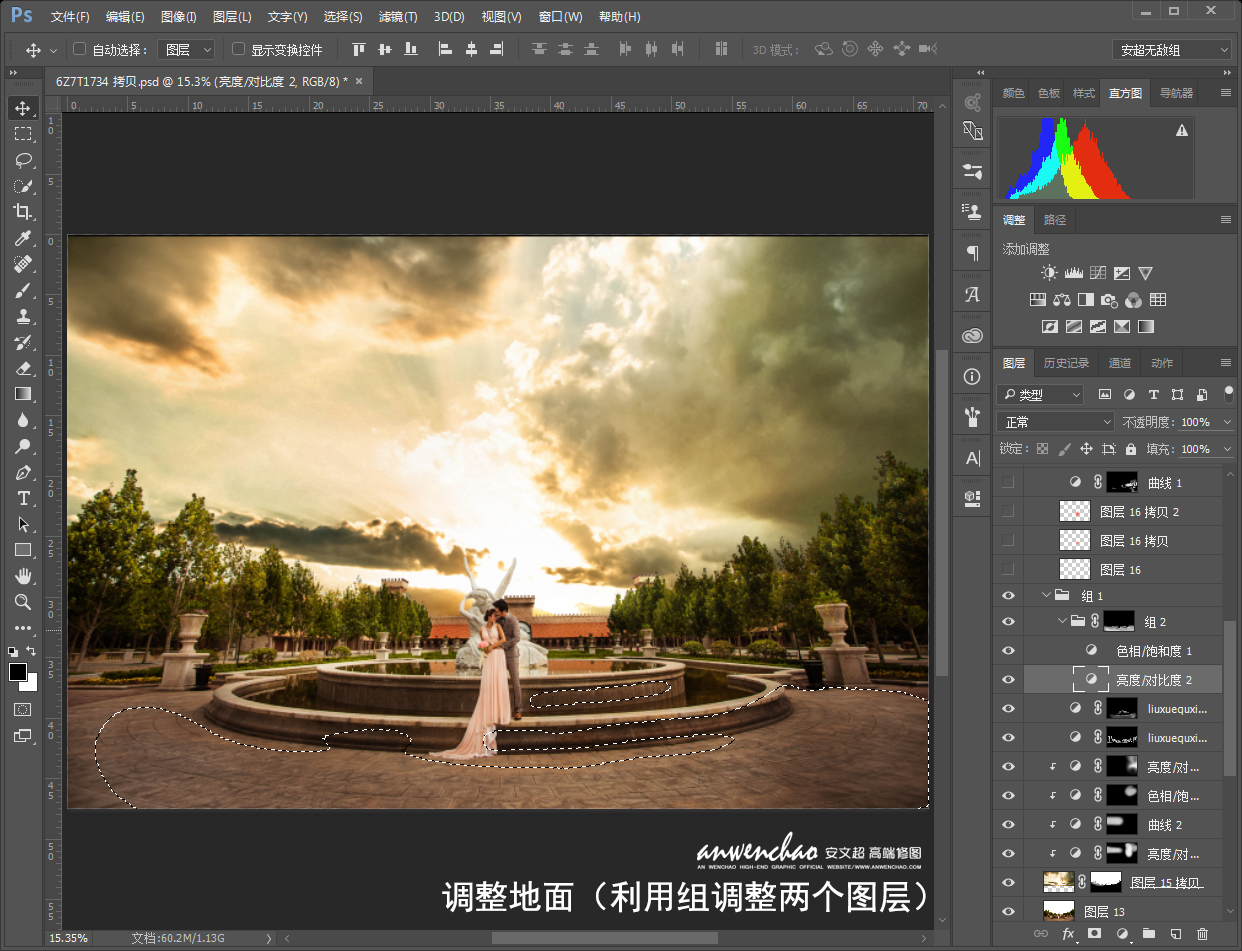Show the 曲线 1 layer

click(1008, 482)
